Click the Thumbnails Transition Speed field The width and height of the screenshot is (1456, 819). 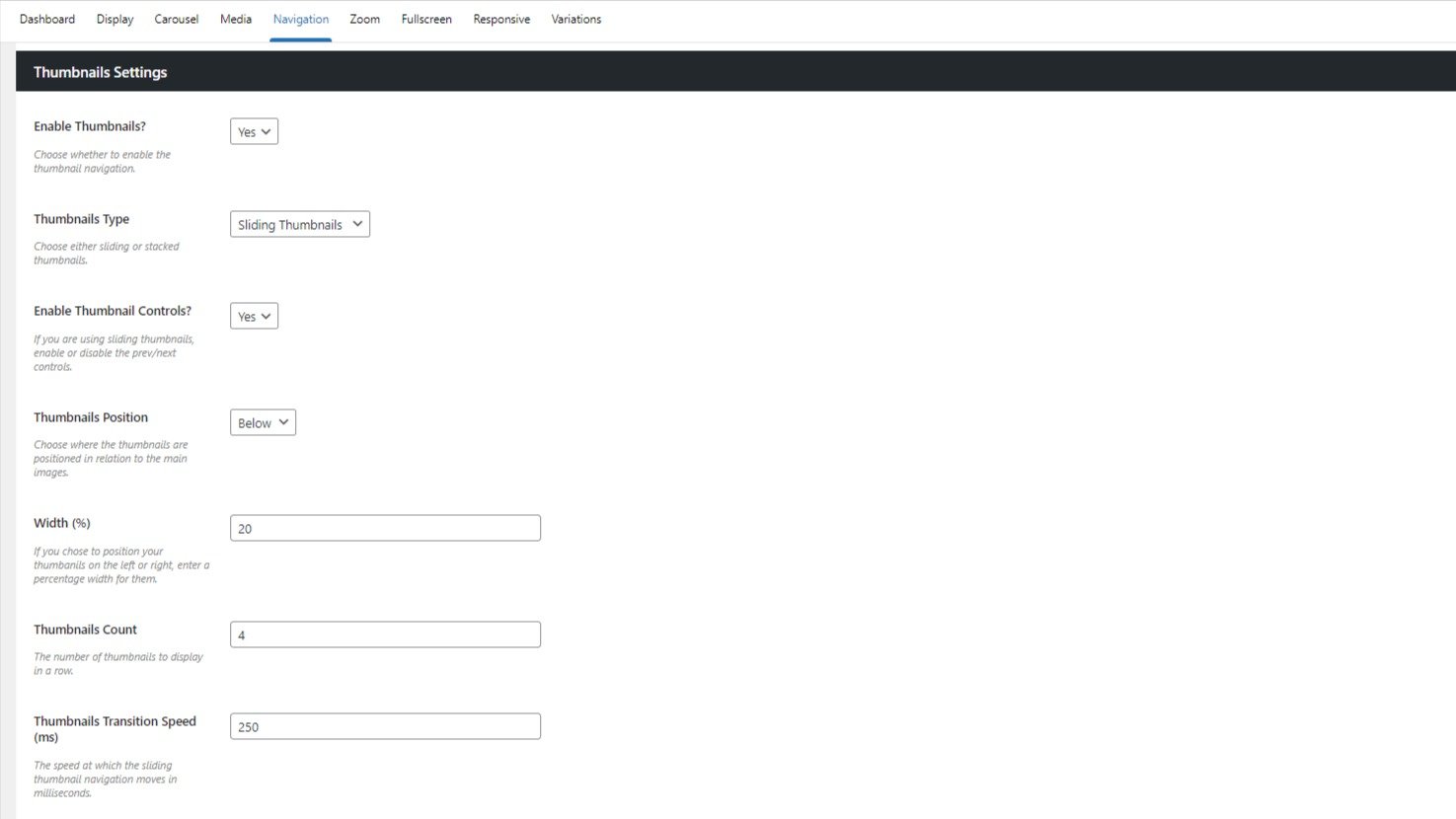pyautogui.click(x=384, y=725)
